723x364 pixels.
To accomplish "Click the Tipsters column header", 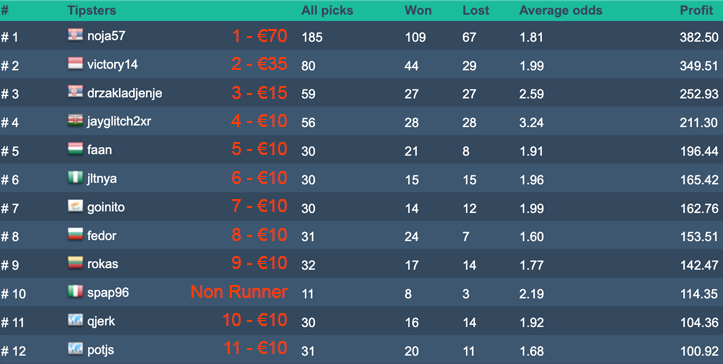I will [x=92, y=10].
